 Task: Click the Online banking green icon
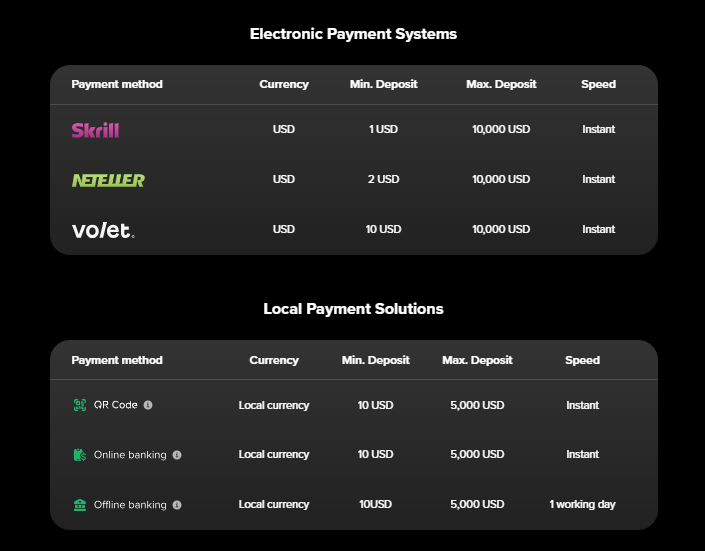(79, 455)
